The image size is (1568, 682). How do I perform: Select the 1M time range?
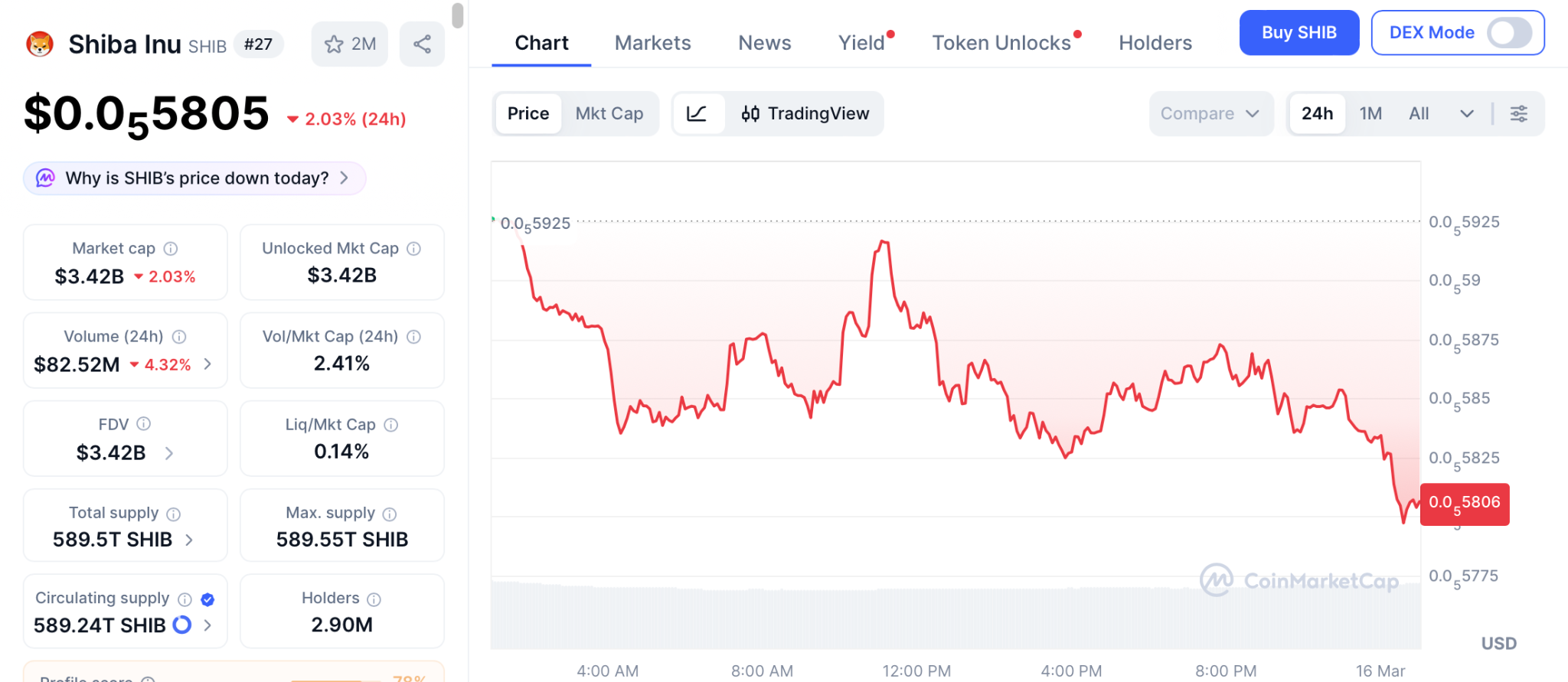[x=1370, y=114]
